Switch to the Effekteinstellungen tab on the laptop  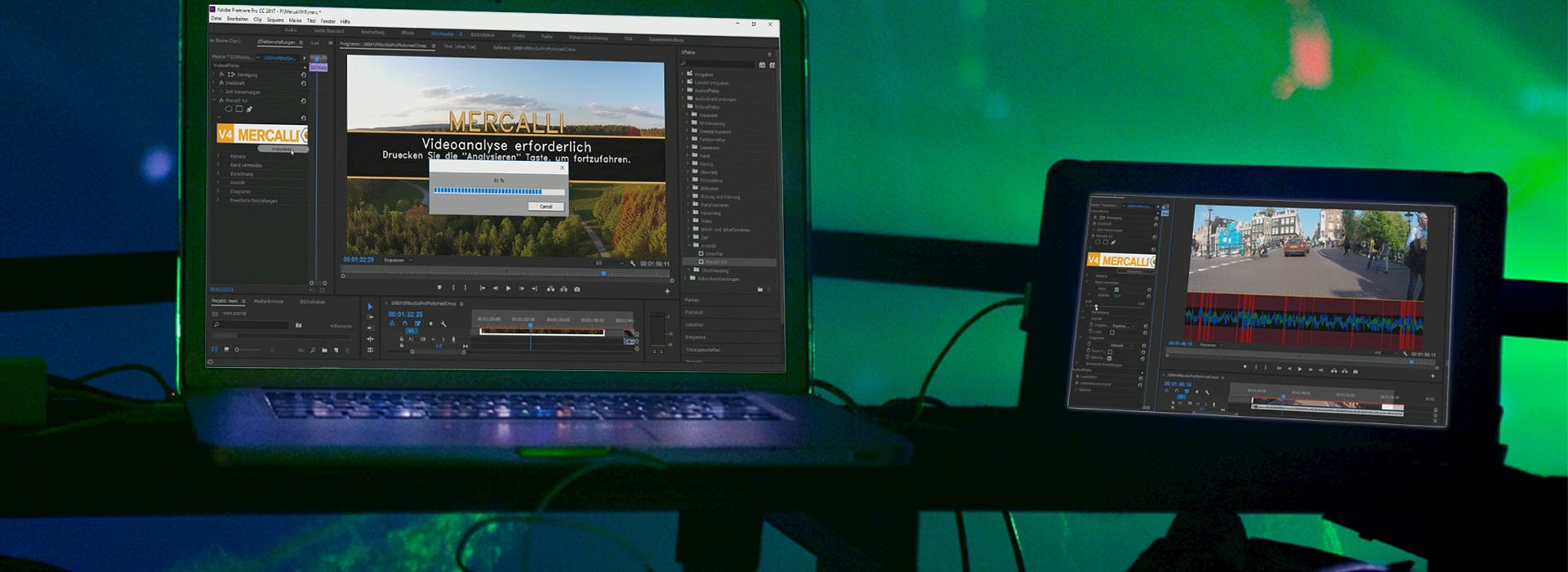point(278,42)
